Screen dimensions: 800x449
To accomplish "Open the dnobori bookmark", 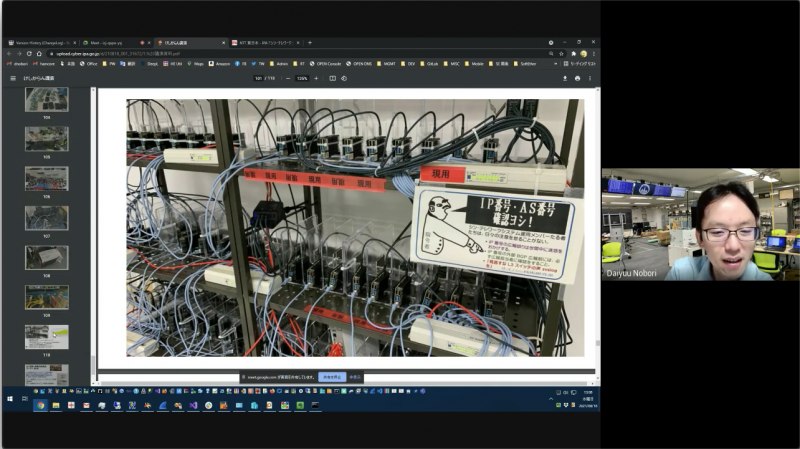I will click(x=17, y=64).
